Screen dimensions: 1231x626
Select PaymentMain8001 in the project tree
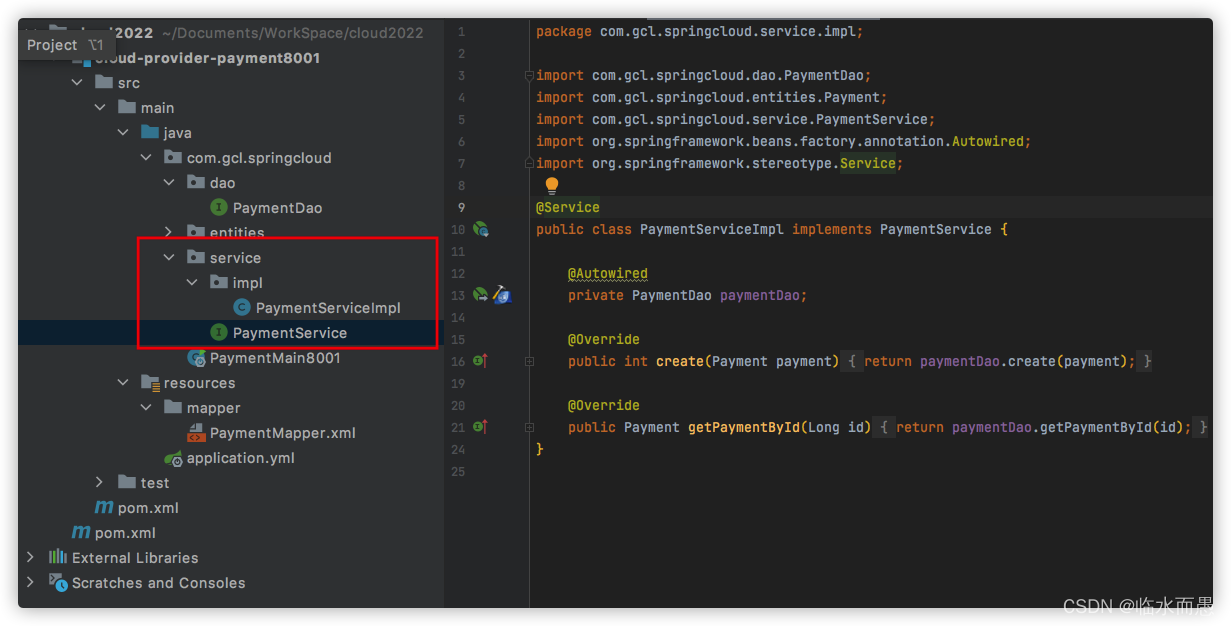tap(275, 358)
